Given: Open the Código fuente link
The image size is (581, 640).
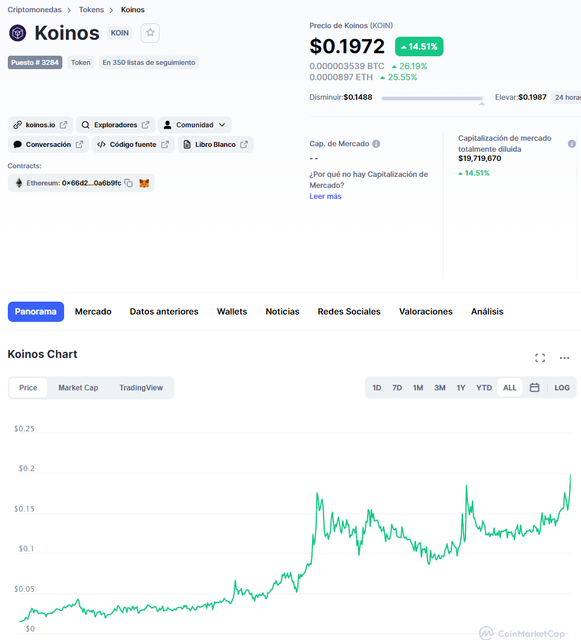Looking at the screenshot, I should 133,144.
